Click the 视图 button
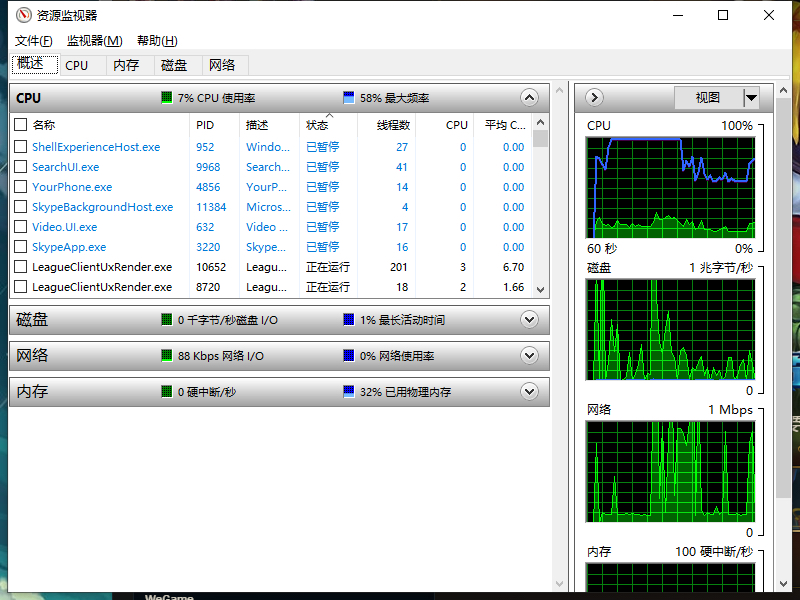 point(709,97)
